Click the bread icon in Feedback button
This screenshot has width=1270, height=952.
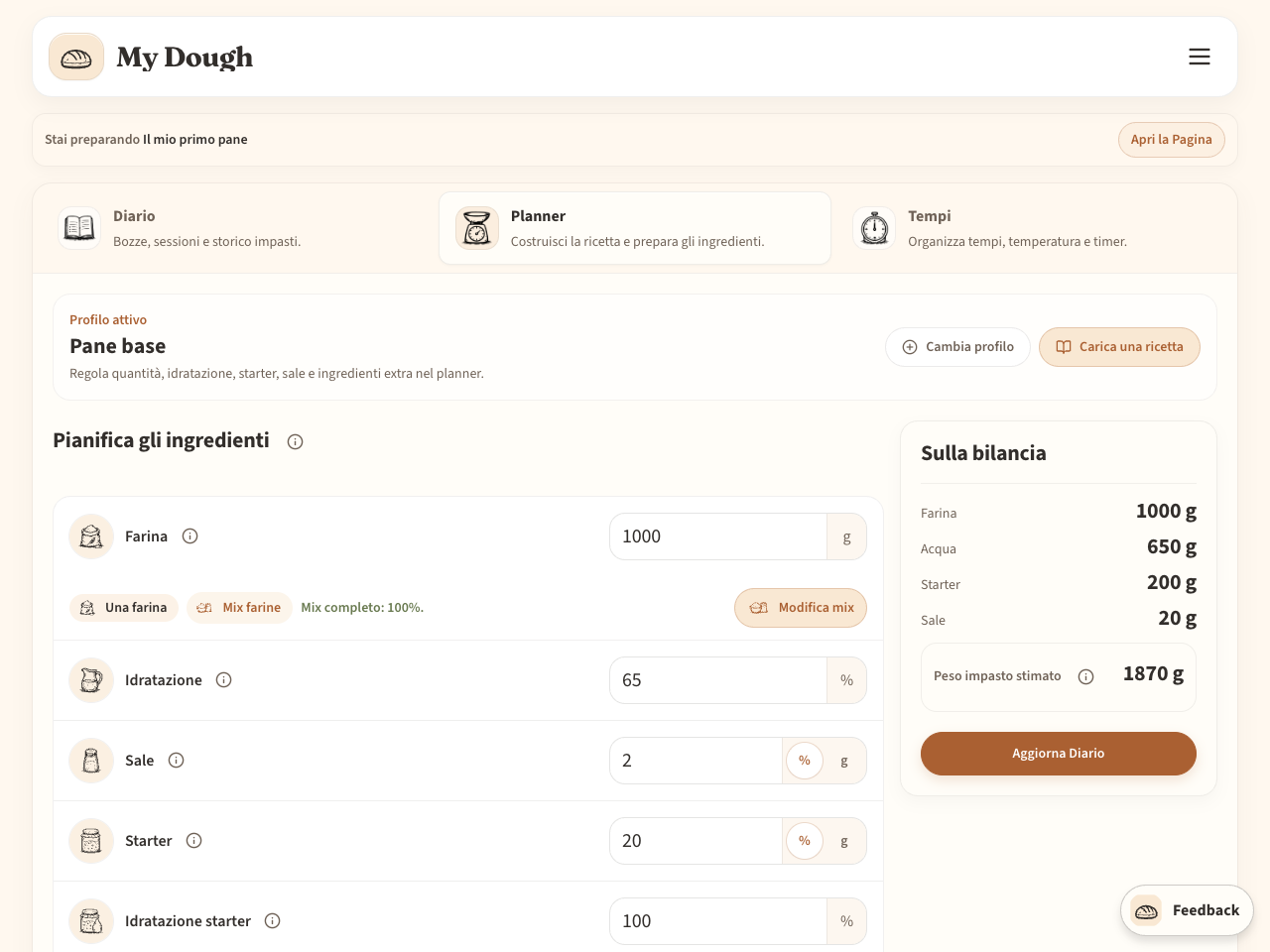pyautogui.click(x=1146, y=910)
